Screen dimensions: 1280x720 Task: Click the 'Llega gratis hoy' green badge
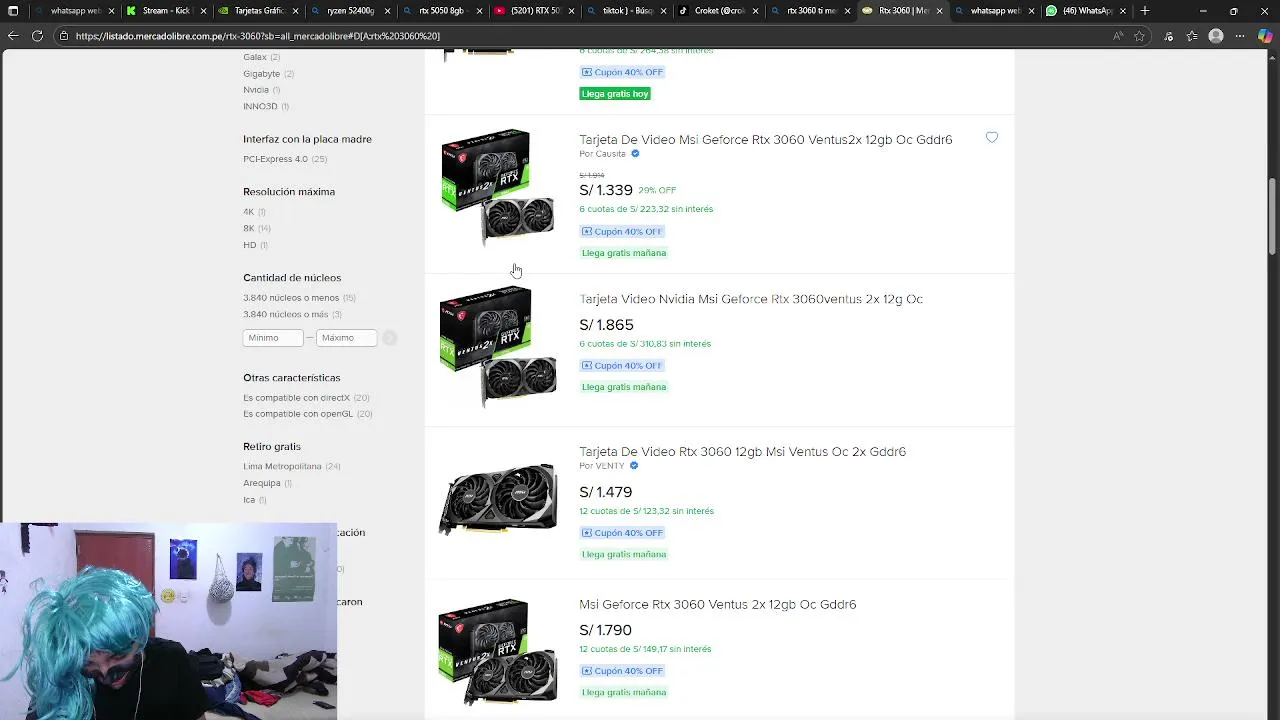(615, 94)
